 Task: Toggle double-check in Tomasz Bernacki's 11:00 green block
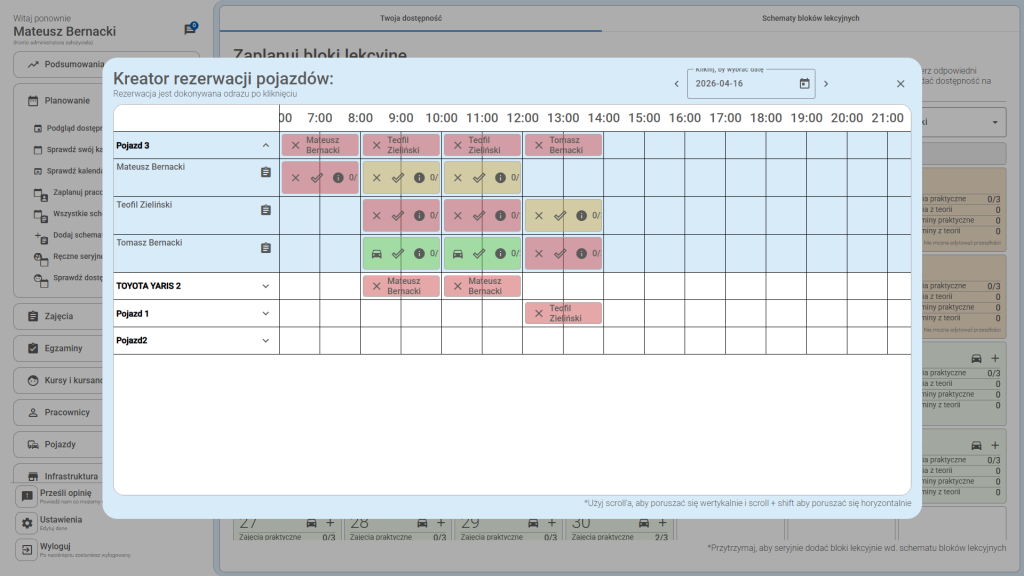tap(479, 254)
